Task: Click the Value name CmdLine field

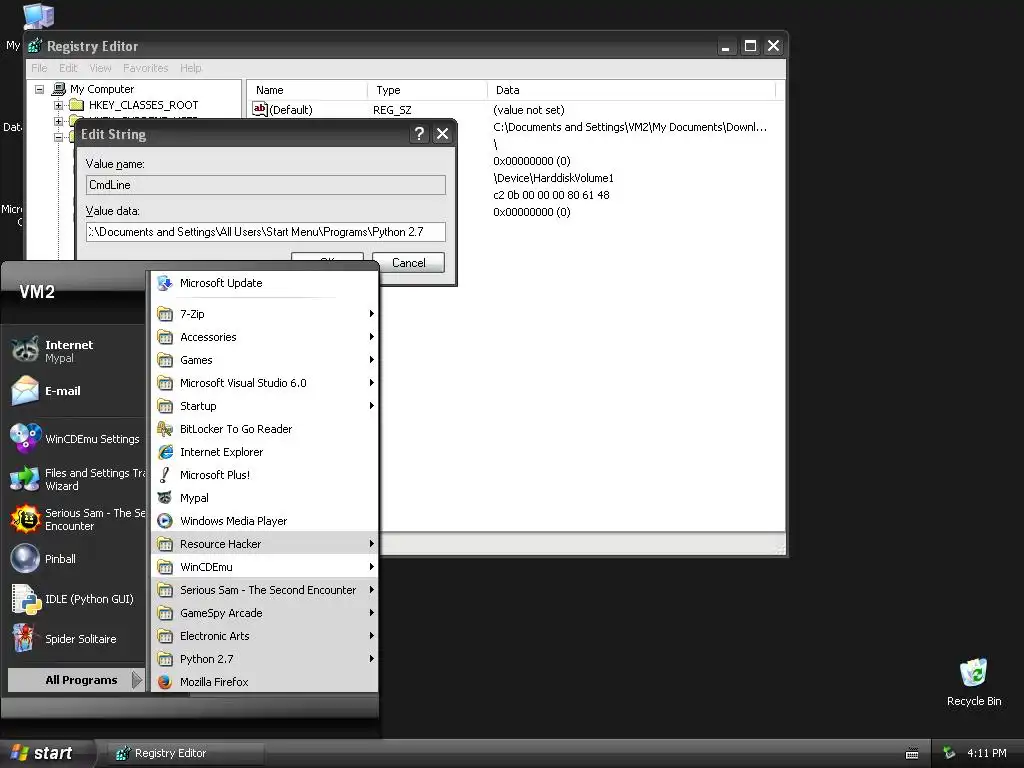Action: click(x=266, y=185)
